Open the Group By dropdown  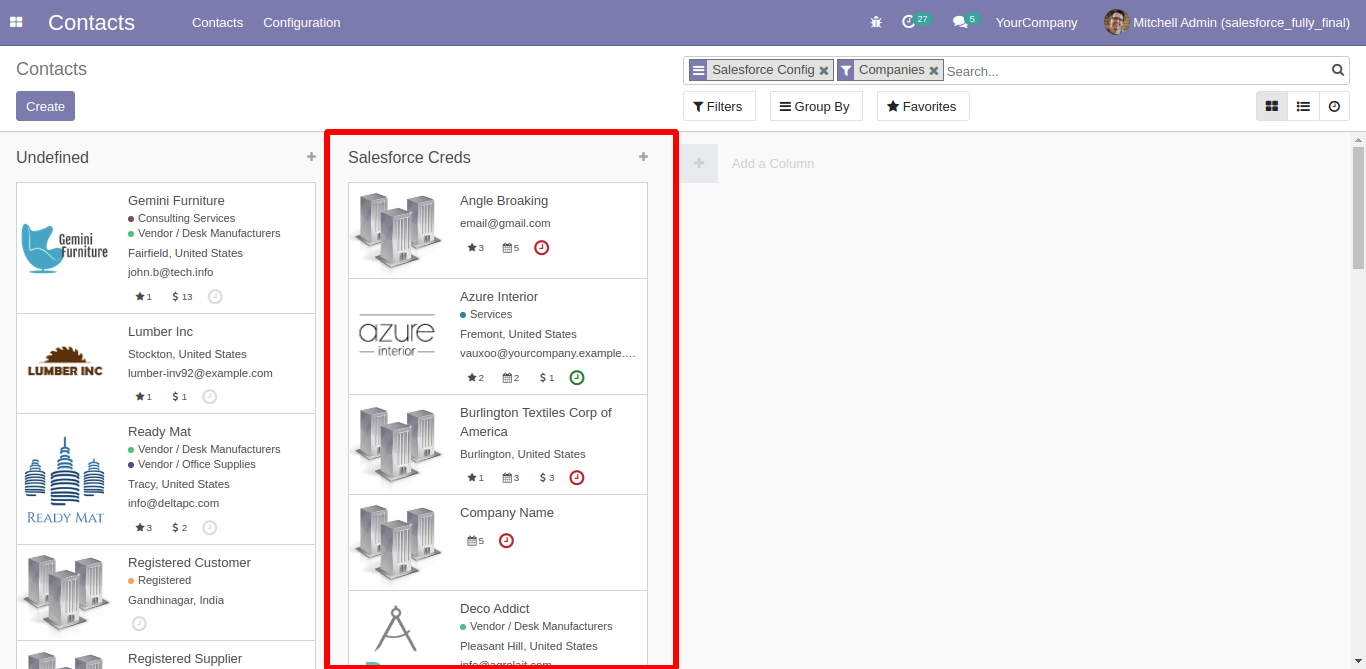point(816,106)
